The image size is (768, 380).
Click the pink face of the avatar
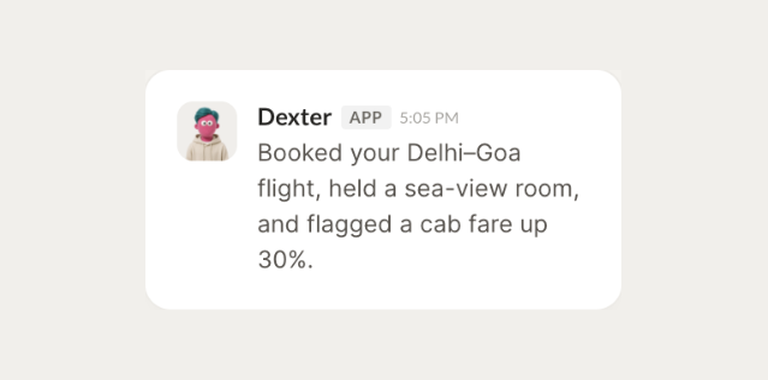pos(207,128)
